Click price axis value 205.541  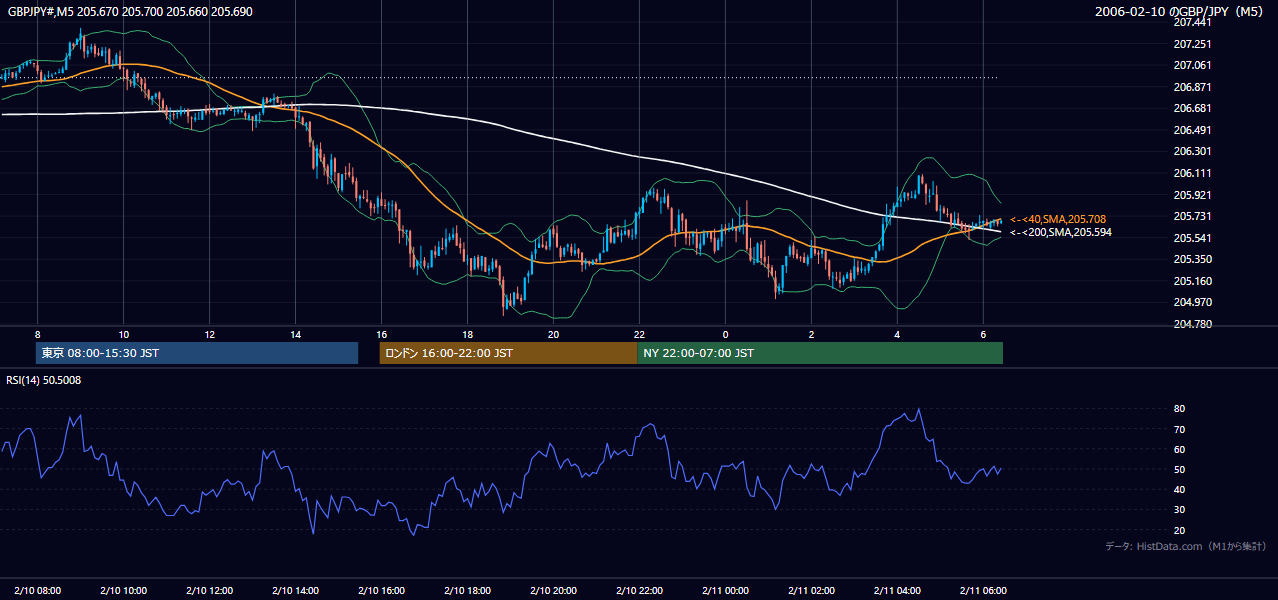coord(1191,238)
